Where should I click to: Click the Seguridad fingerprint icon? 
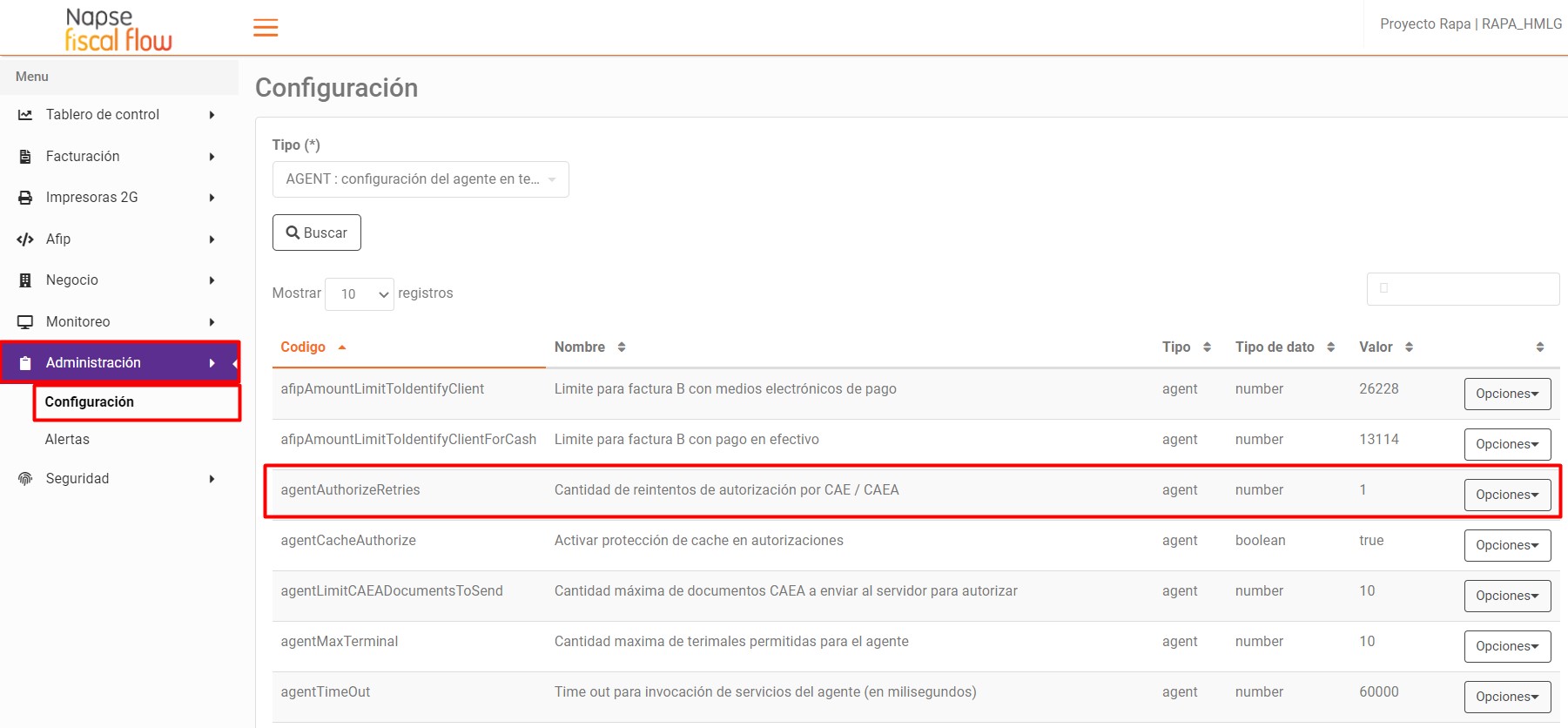25,479
